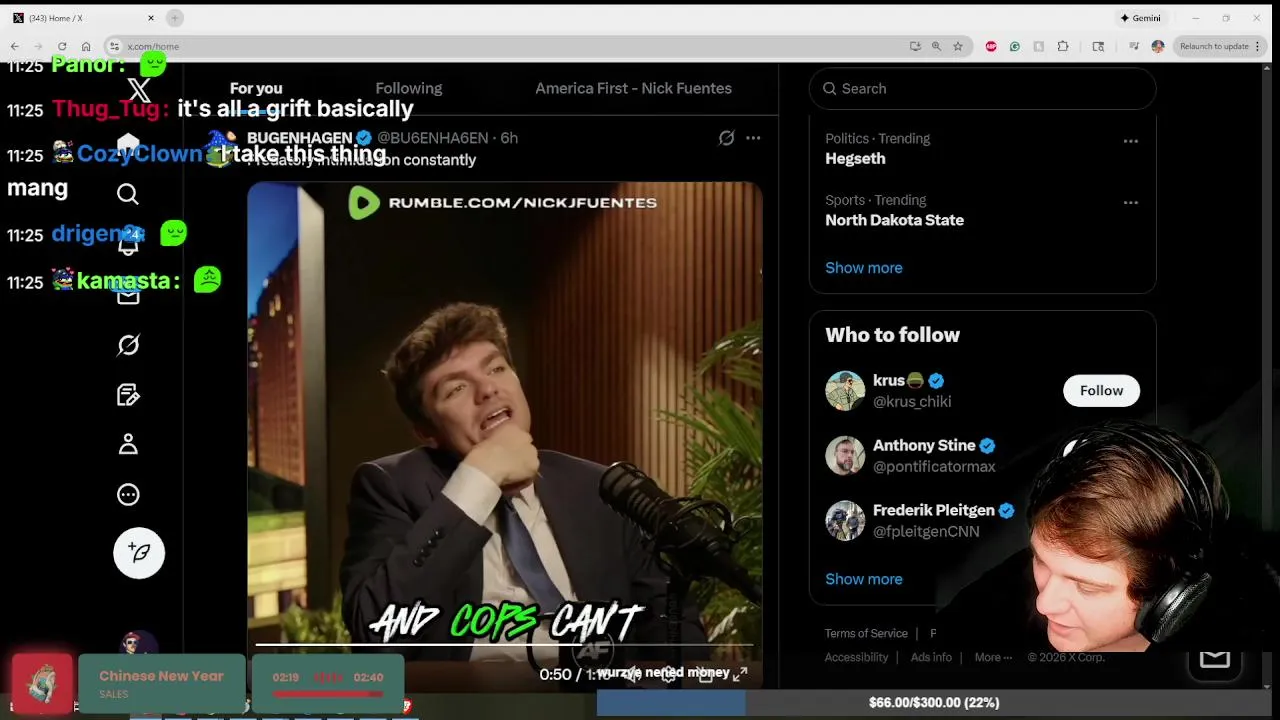Click Frederik Pleitgen's avatar picture
The width and height of the screenshot is (1280, 720).
(845, 521)
